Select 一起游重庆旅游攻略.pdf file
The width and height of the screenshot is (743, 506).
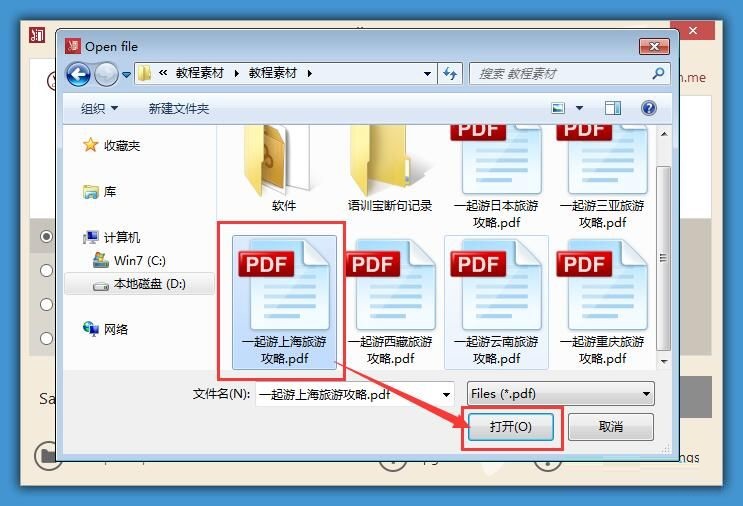click(x=602, y=302)
